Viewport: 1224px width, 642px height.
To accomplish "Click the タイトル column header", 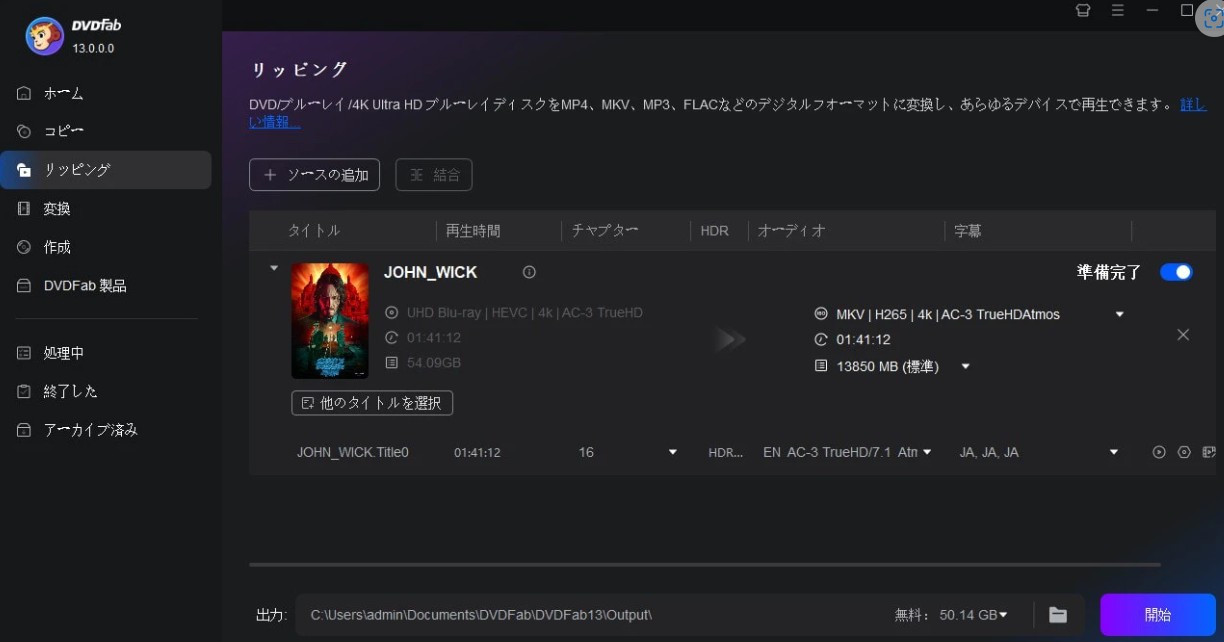I will (314, 231).
